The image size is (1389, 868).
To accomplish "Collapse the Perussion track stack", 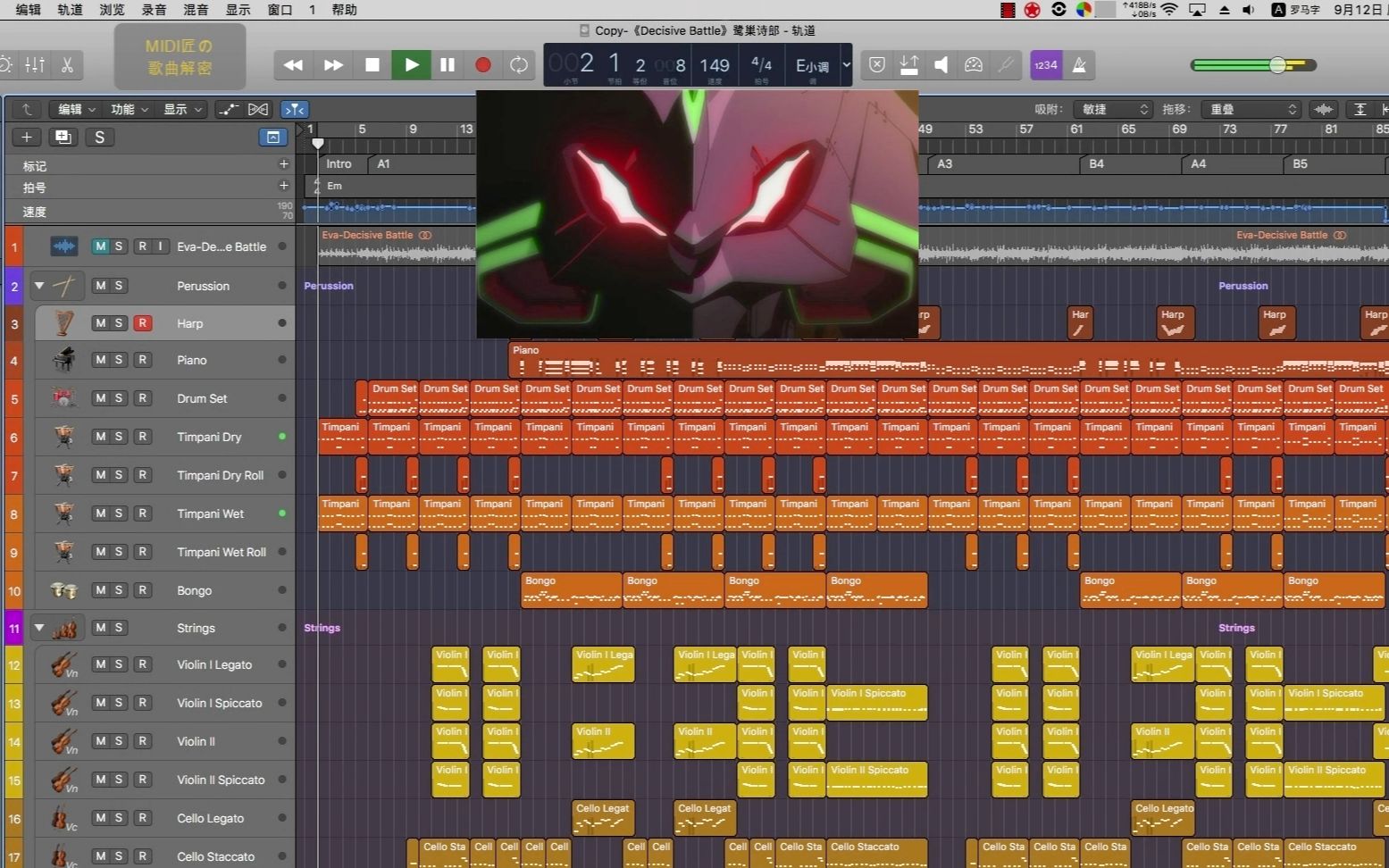I will 39,286.
